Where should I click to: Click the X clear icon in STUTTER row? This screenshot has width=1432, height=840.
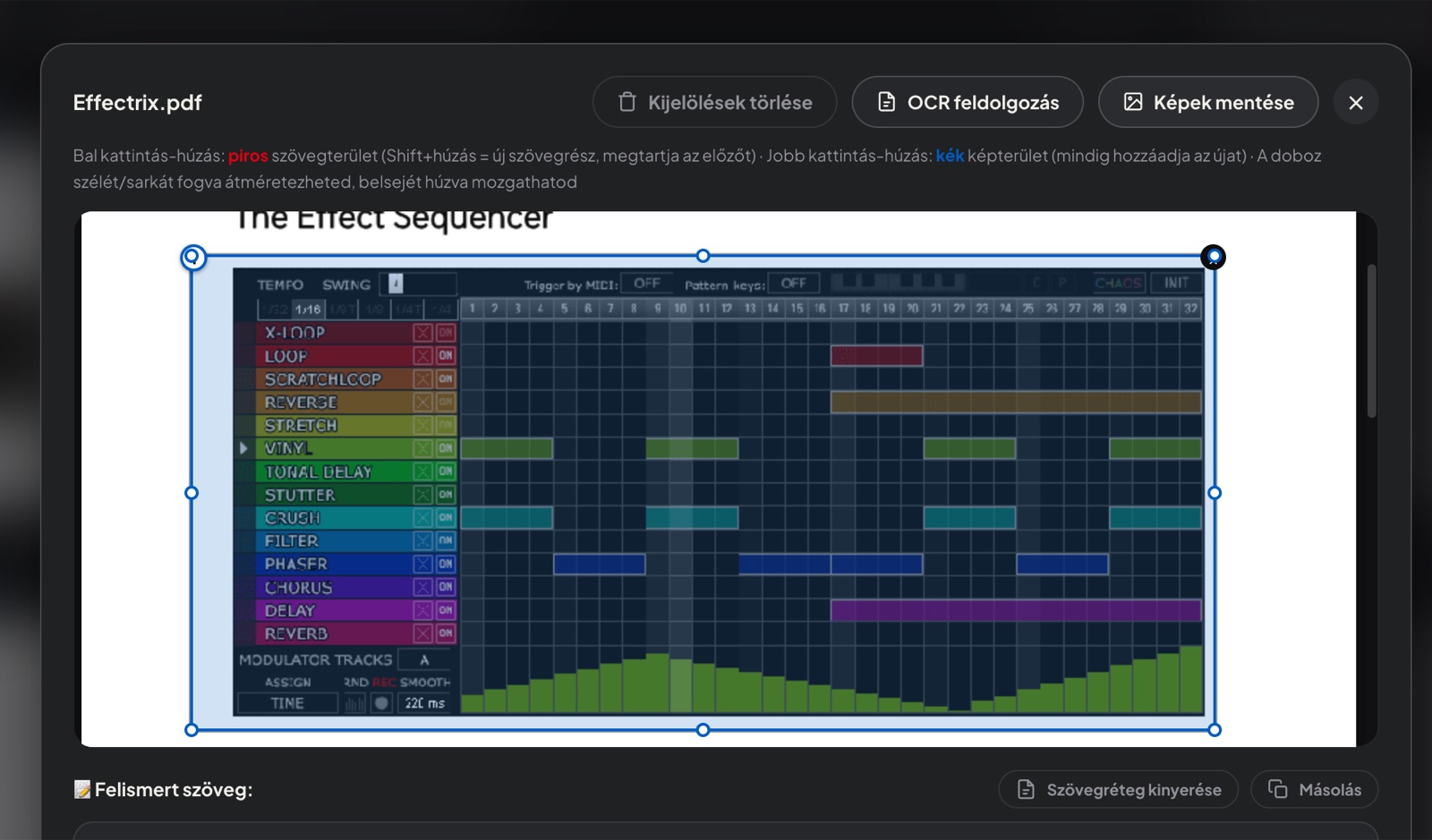(x=423, y=495)
